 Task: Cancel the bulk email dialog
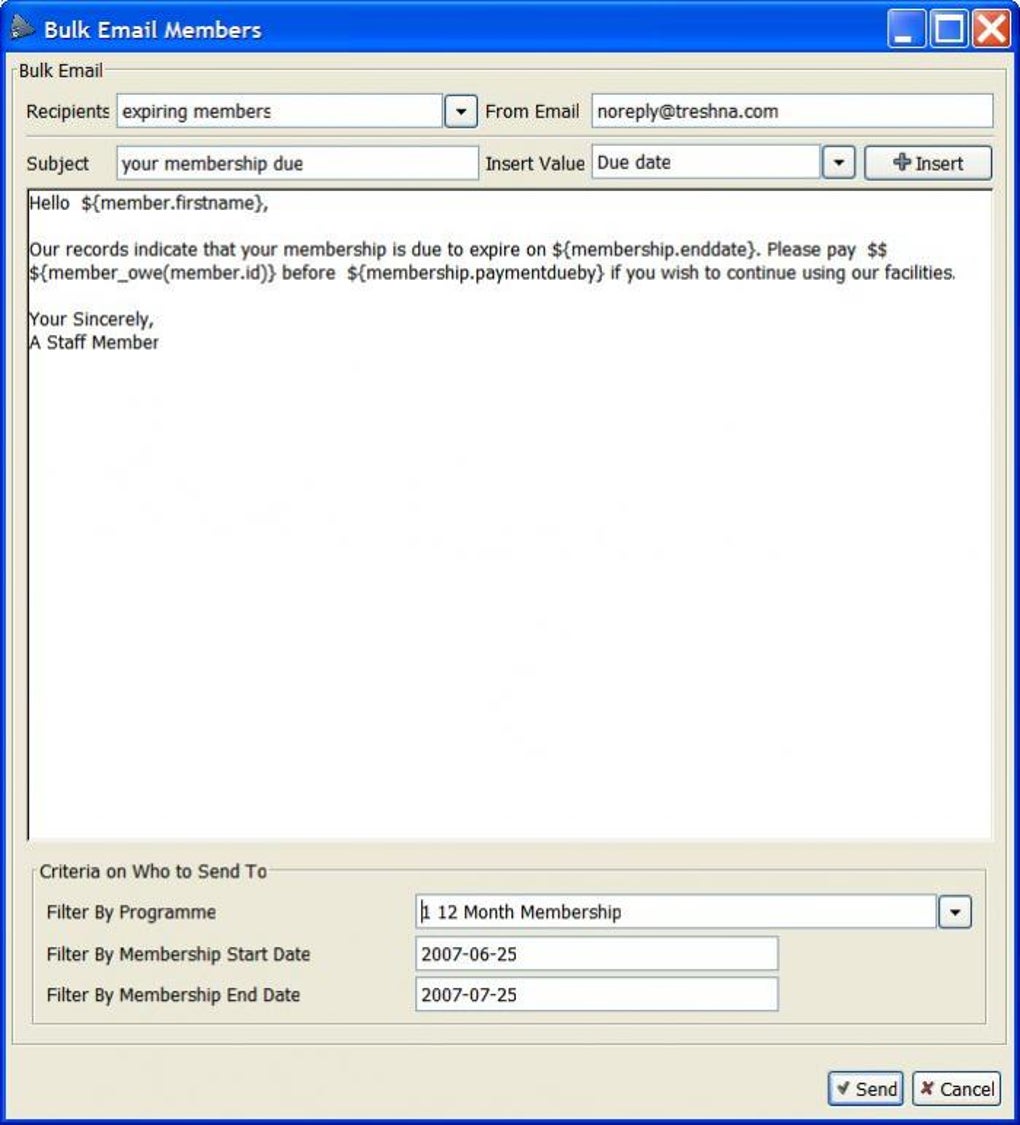pos(956,1088)
